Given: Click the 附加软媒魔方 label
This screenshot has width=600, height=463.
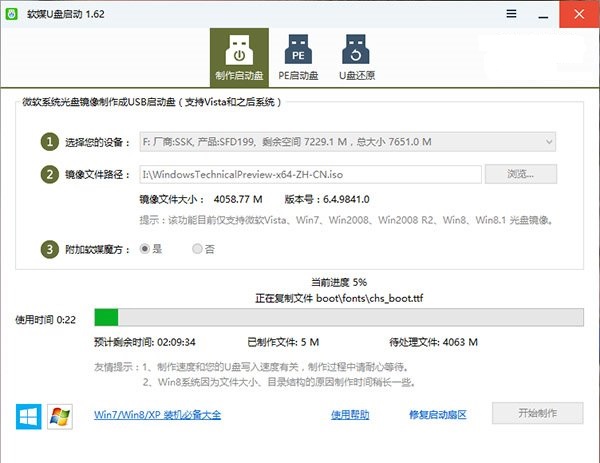Looking at the screenshot, I should (x=97, y=249).
